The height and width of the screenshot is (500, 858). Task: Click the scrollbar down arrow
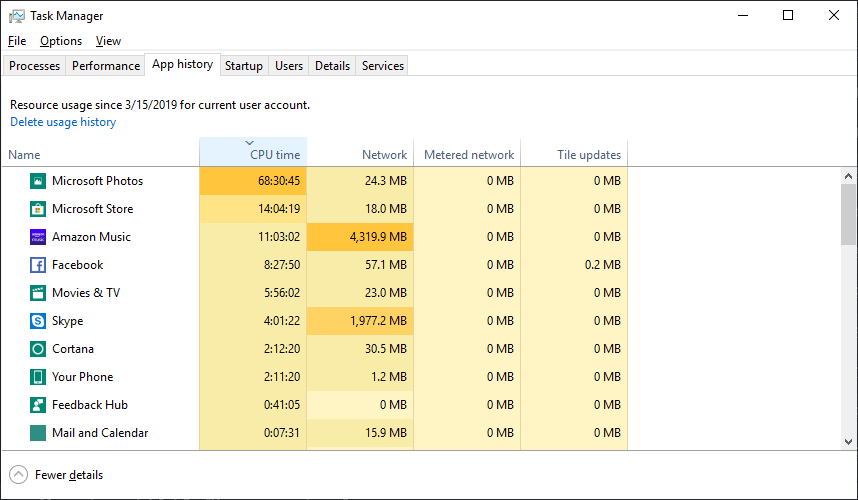pos(848,442)
